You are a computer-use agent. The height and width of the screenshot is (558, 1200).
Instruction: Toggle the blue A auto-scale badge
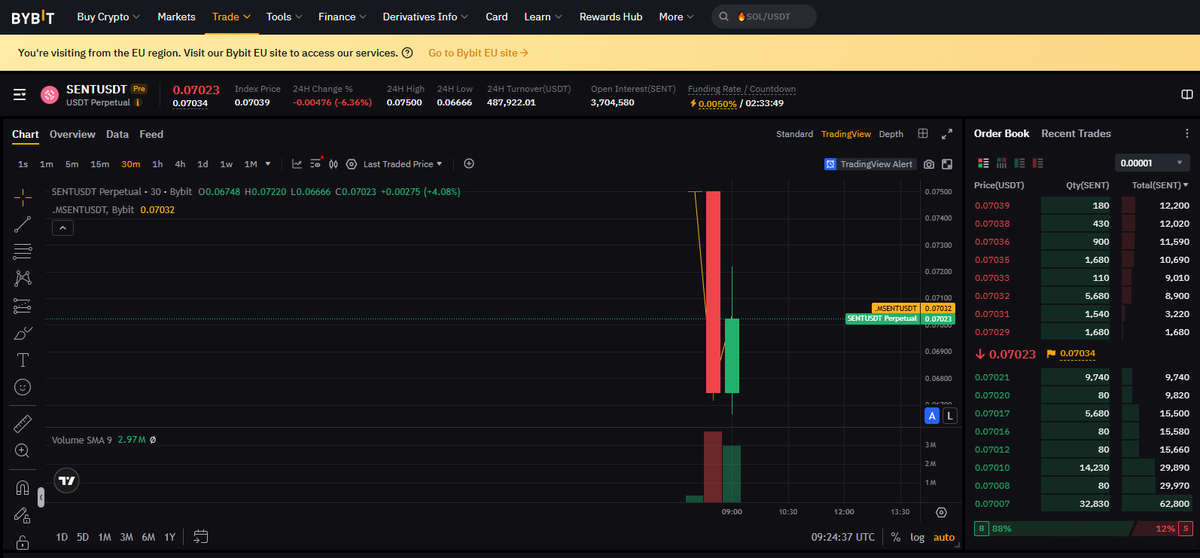tap(931, 415)
